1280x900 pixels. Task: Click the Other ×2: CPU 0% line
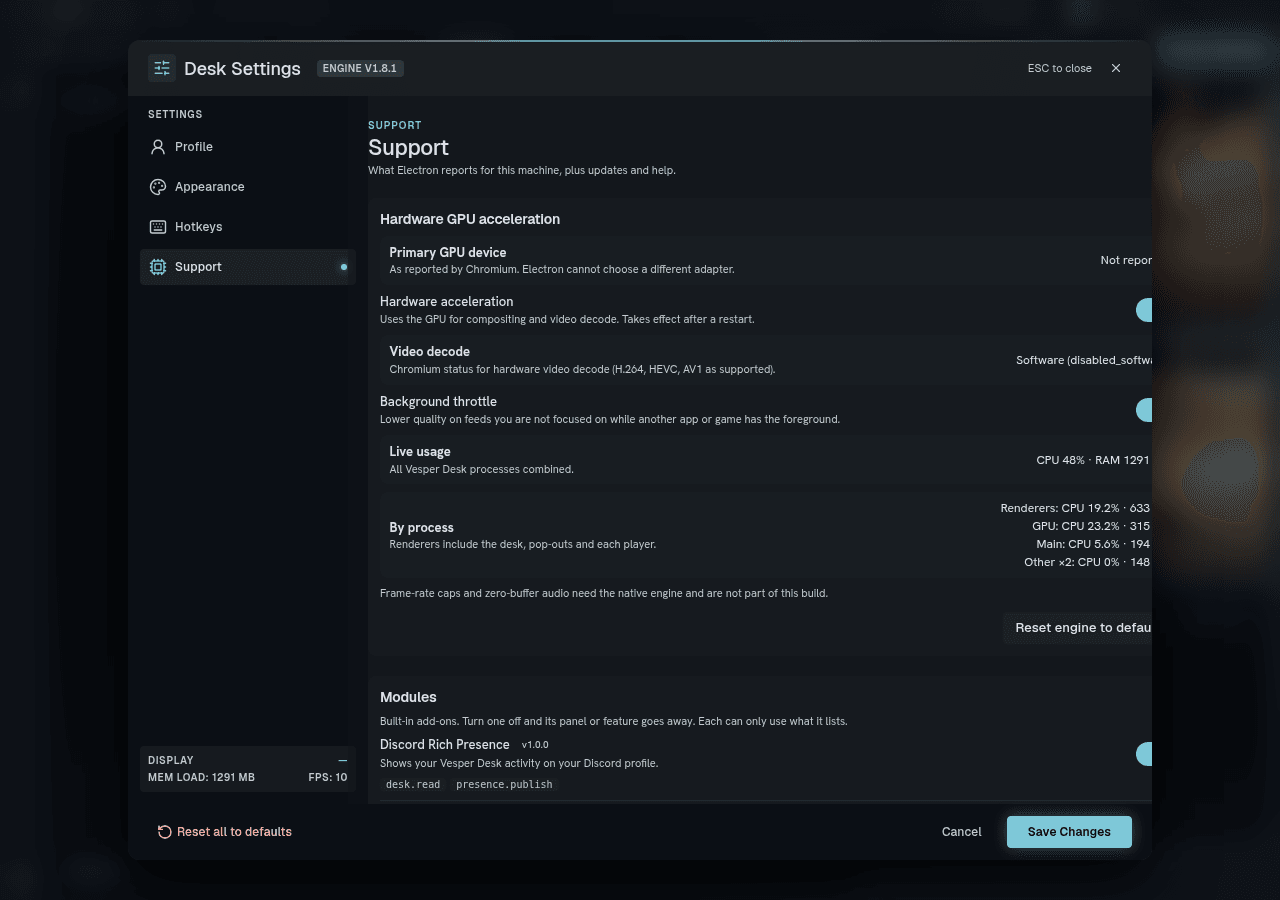(x=1088, y=562)
